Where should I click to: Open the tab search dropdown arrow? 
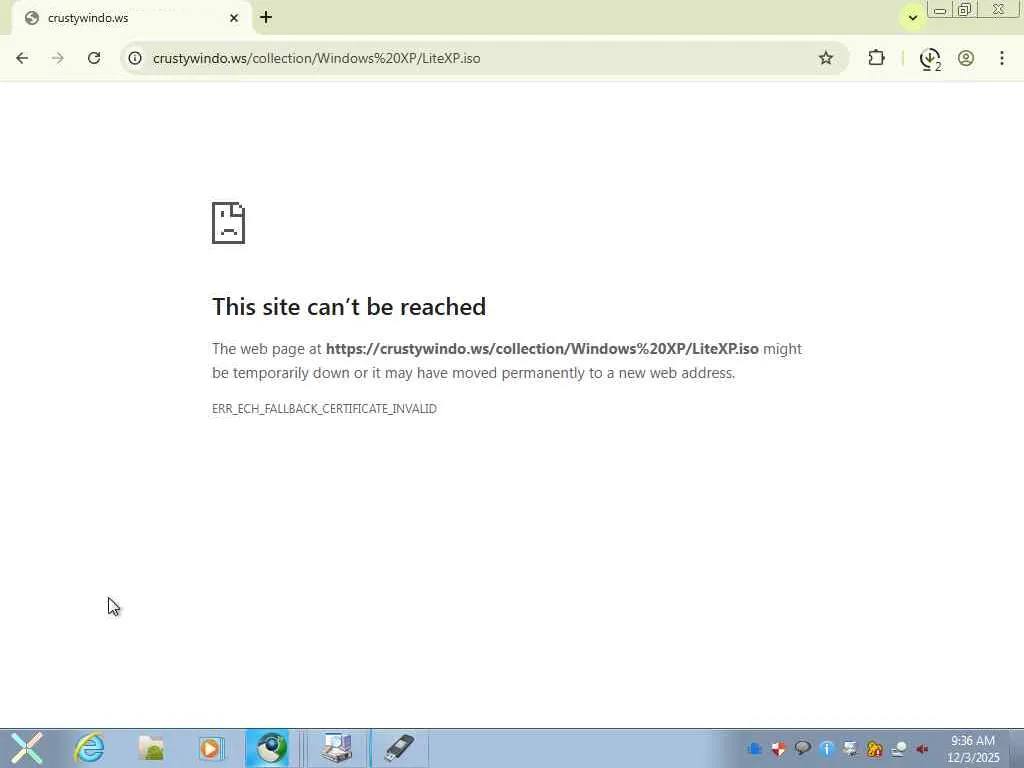click(x=913, y=18)
